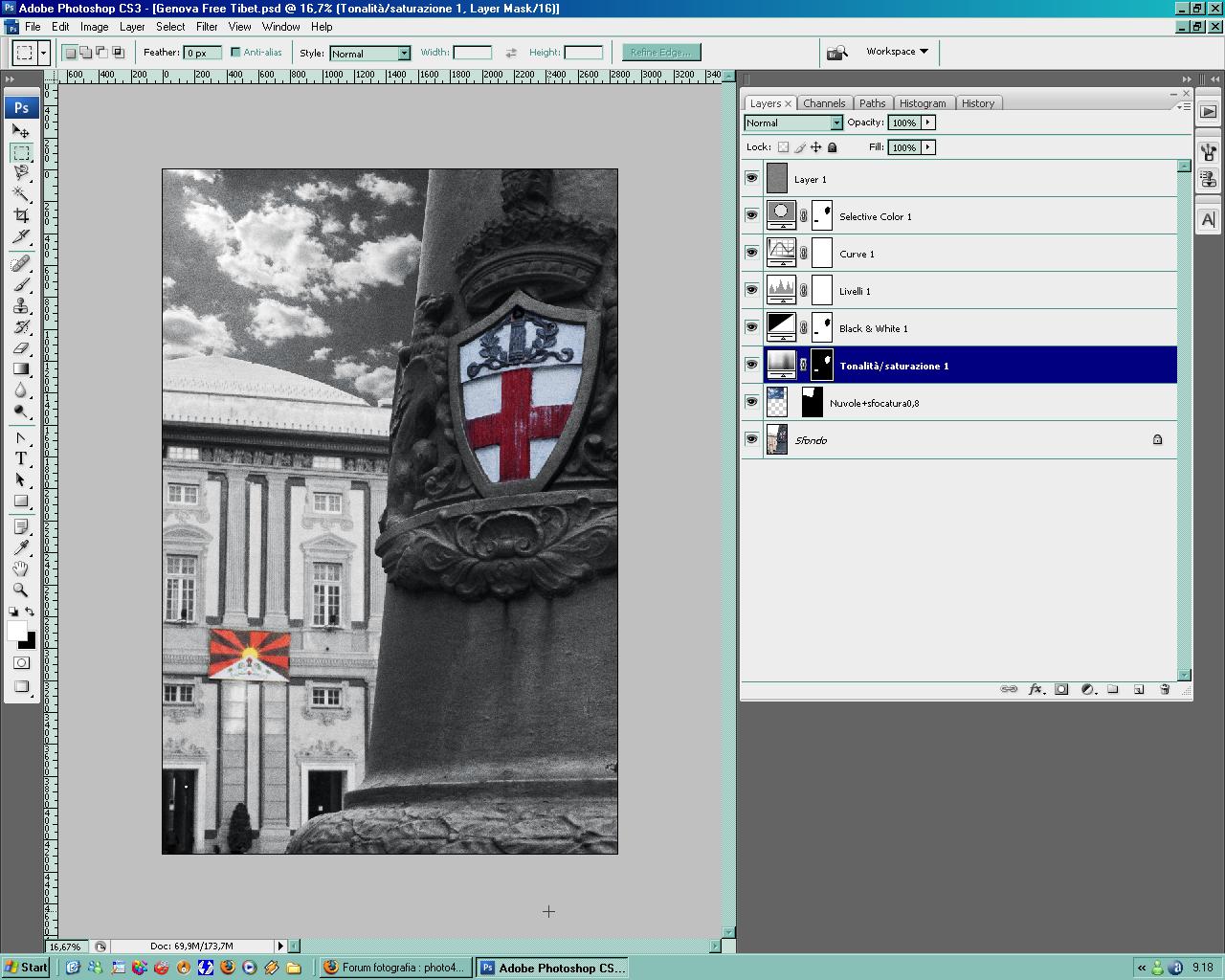Hide the Tonalità/saturazione 1 layer
Image resolution: width=1225 pixels, height=980 pixels.
[x=752, y=365]
